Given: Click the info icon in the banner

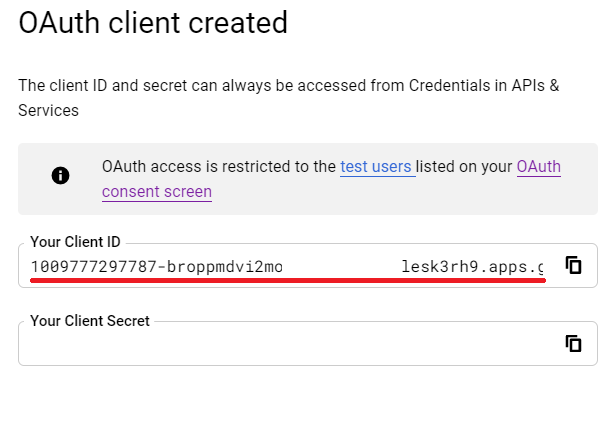Looking at the screenshot, I should tap(60, 175).
